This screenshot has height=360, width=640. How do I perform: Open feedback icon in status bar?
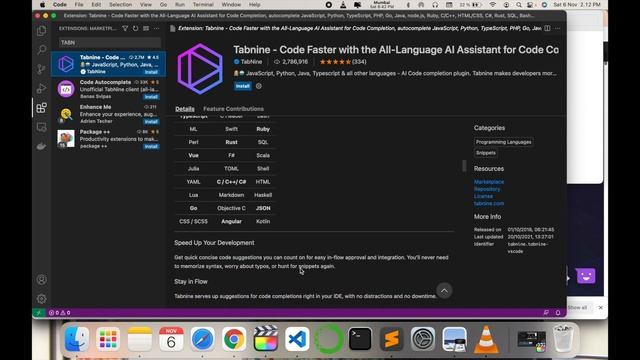point(546,313)
